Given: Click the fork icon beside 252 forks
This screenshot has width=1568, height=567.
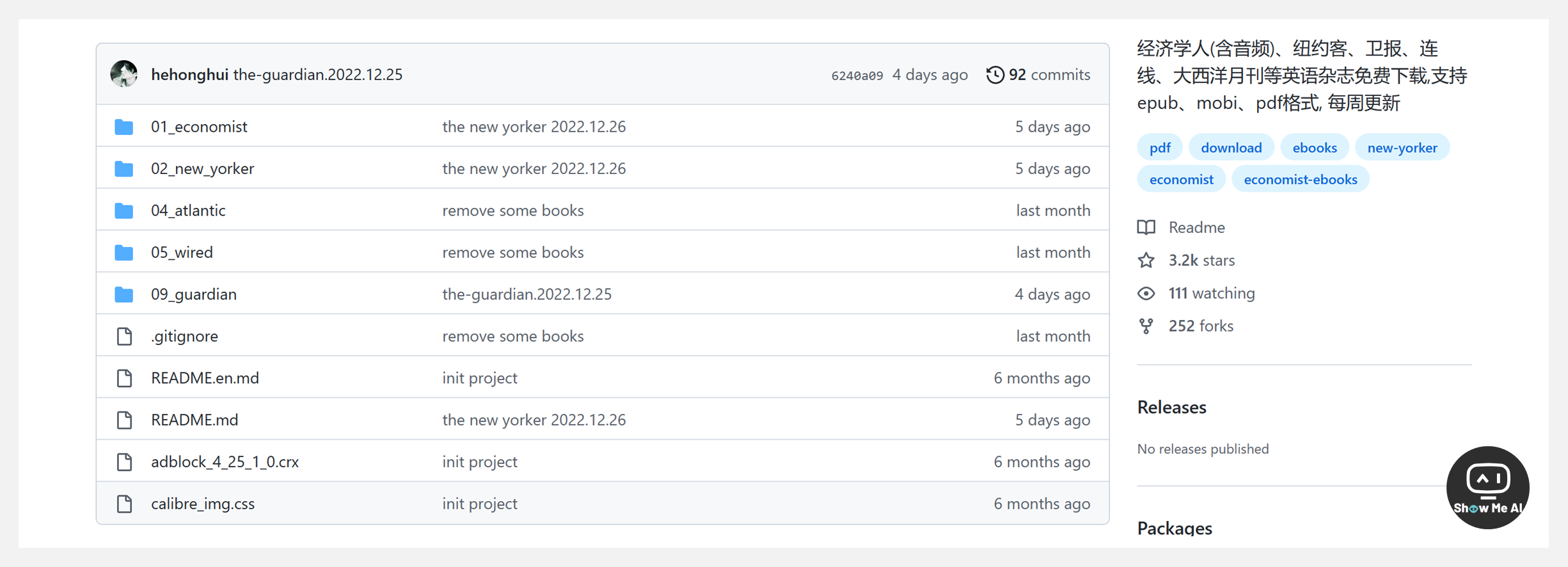Looking at the screenshot, I should [x=1146, y=326].
